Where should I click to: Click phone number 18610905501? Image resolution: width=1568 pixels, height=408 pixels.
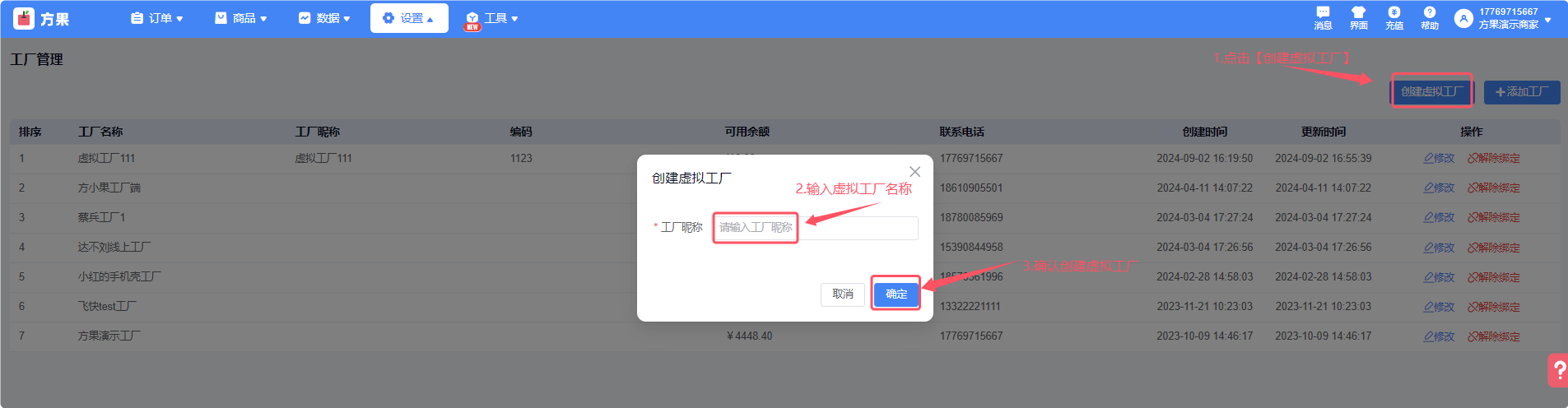971,188
